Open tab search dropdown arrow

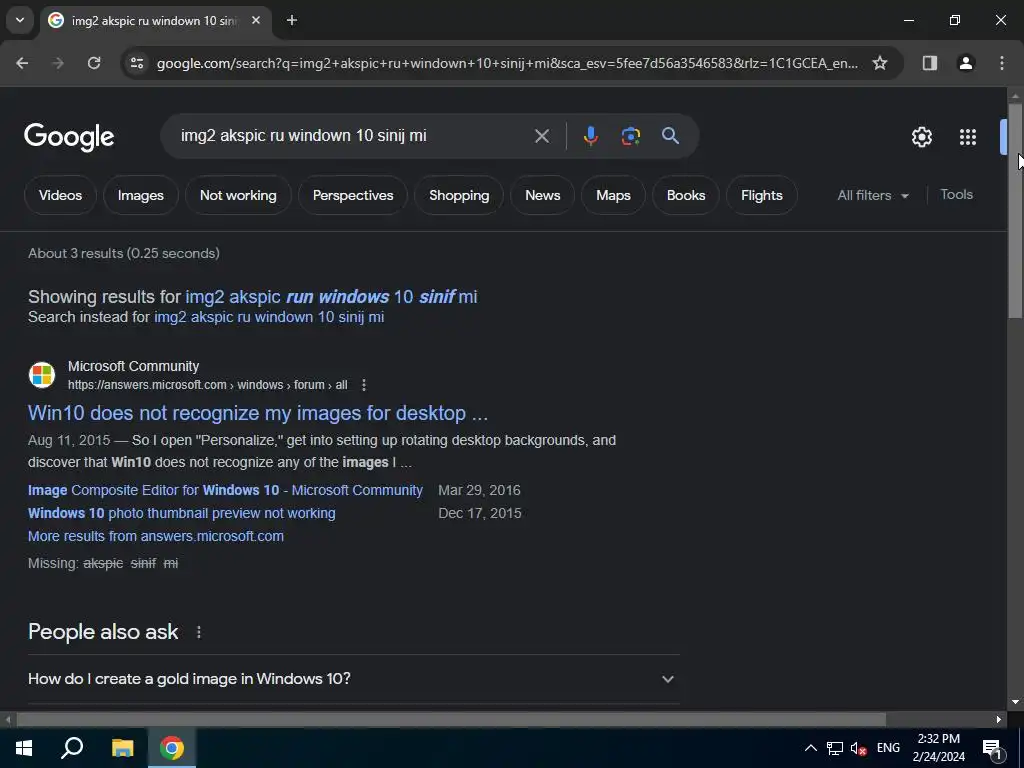[x=20, y=20]
